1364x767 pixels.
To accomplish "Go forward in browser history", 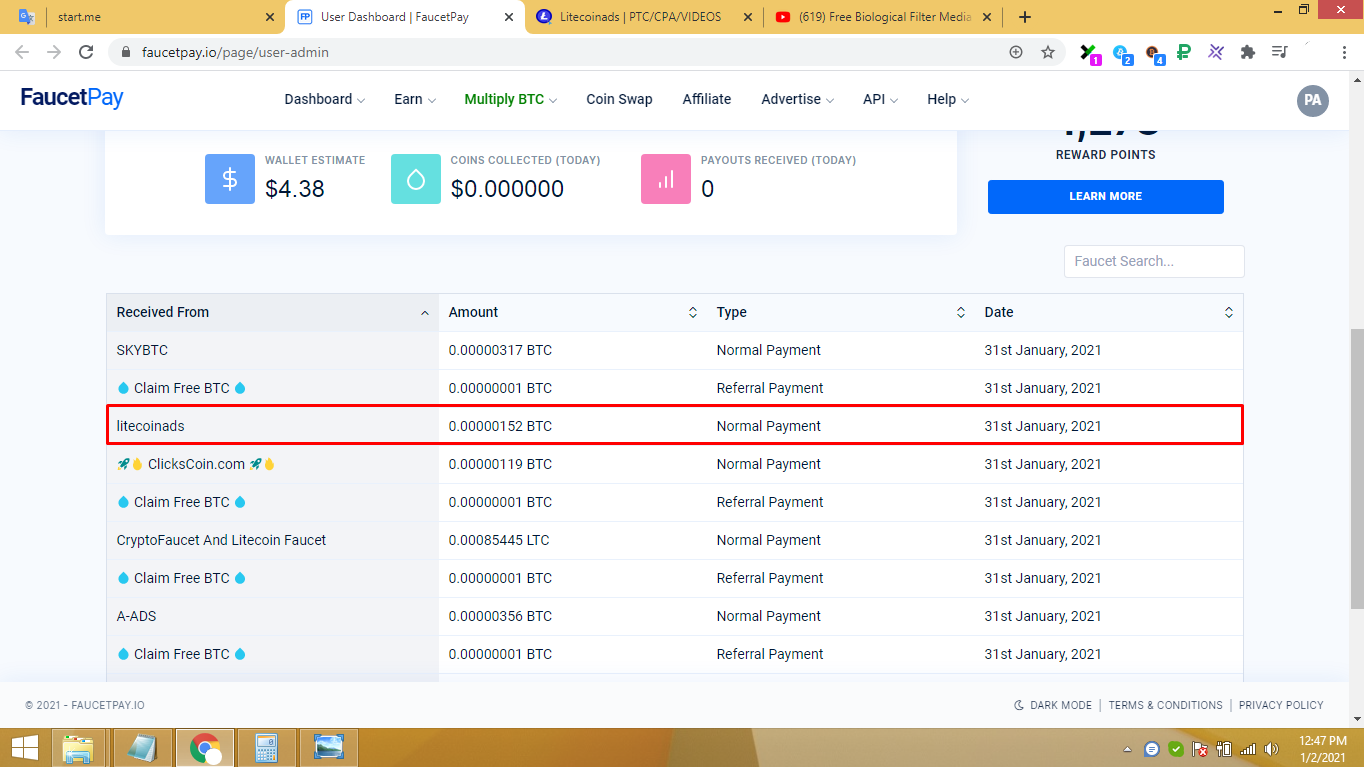I will click(54, 52).
